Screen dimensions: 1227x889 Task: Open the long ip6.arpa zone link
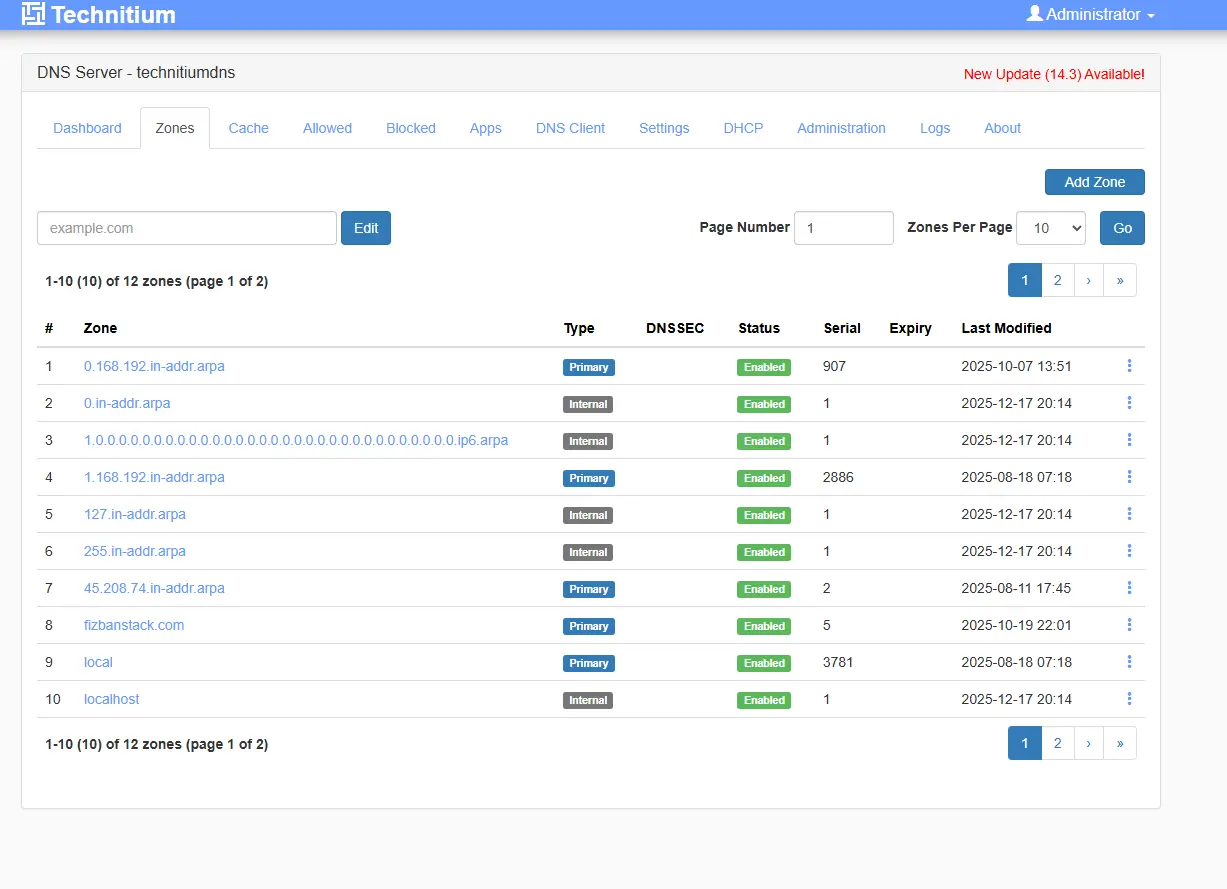click(x=296, y=440)
